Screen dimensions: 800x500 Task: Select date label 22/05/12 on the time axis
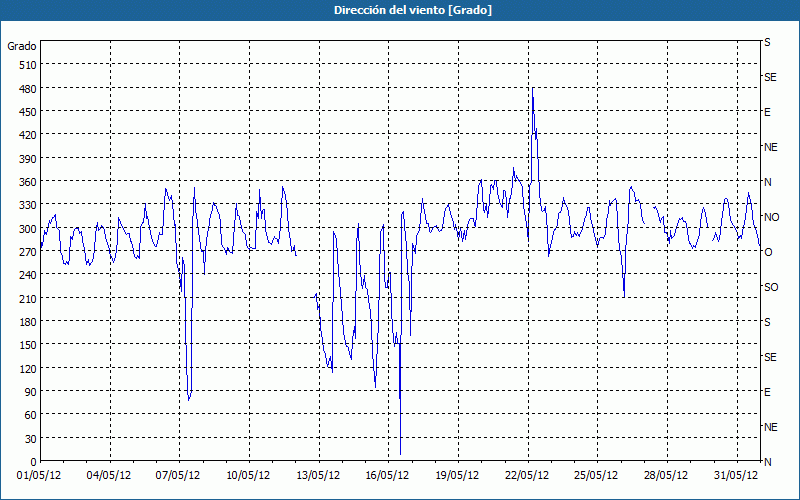527,476
